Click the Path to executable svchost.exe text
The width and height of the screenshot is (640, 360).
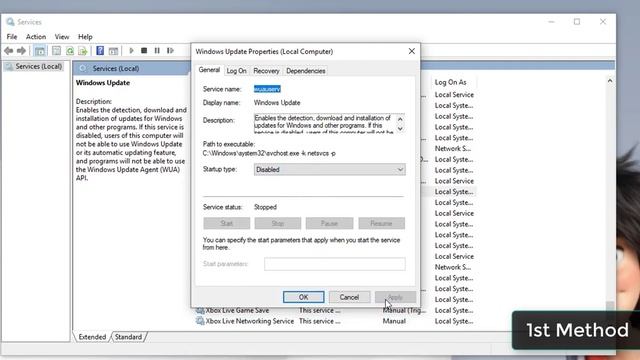pyautogui.click(x=269, y=153)
